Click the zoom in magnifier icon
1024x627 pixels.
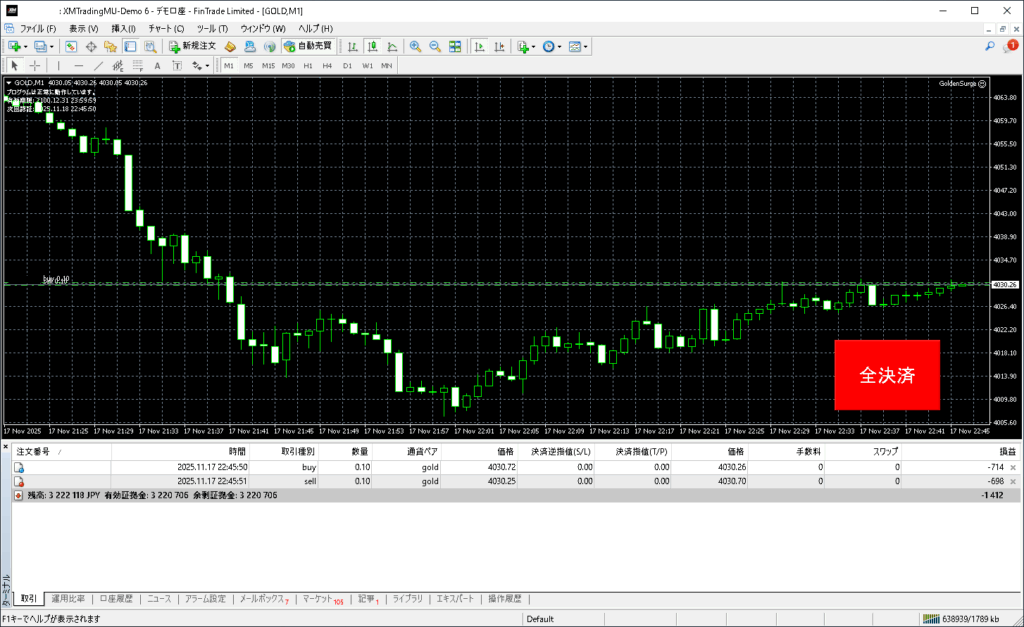(415, 46)
